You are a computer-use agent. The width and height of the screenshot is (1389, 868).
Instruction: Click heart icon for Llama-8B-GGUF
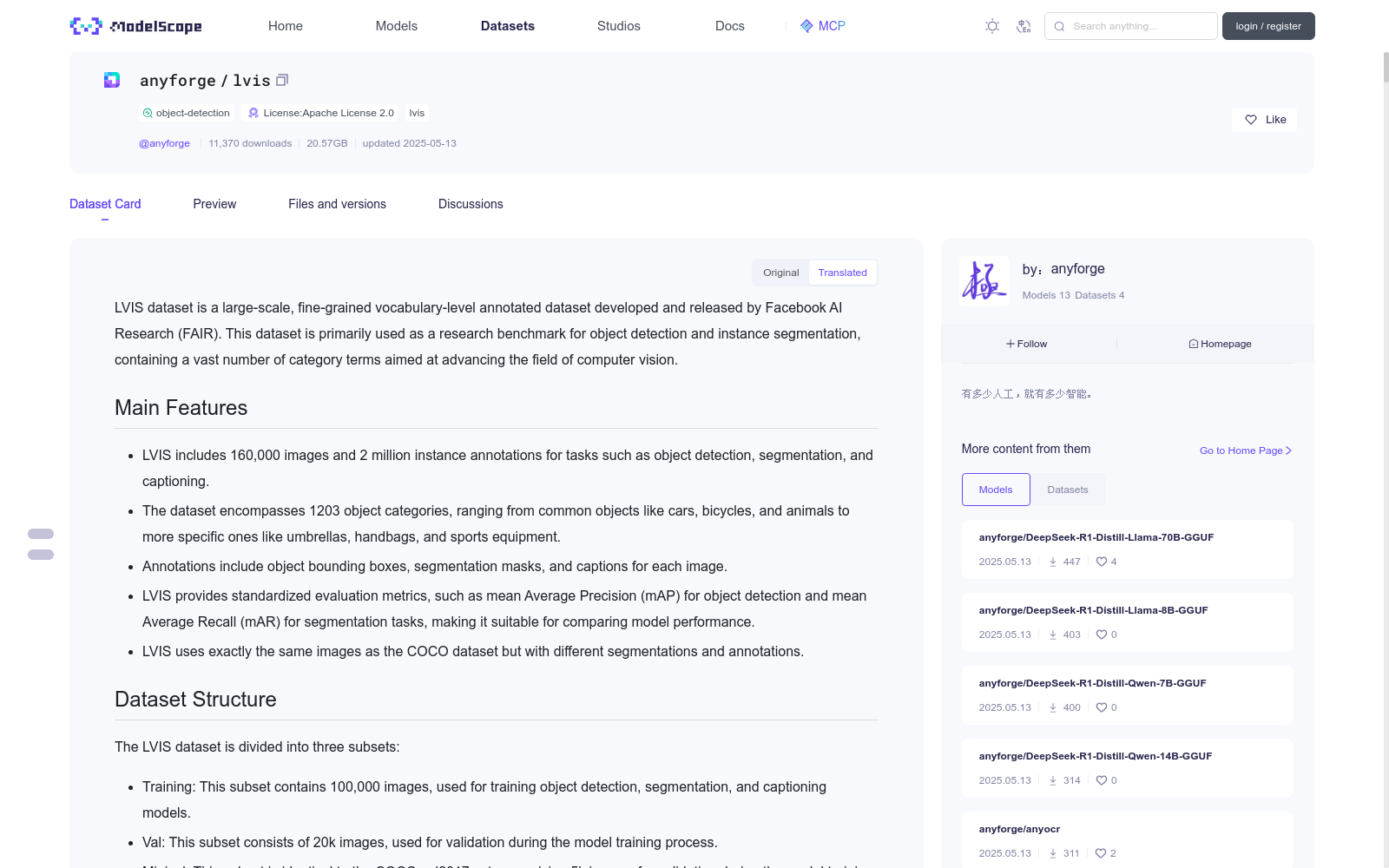tap(1102, 635)
